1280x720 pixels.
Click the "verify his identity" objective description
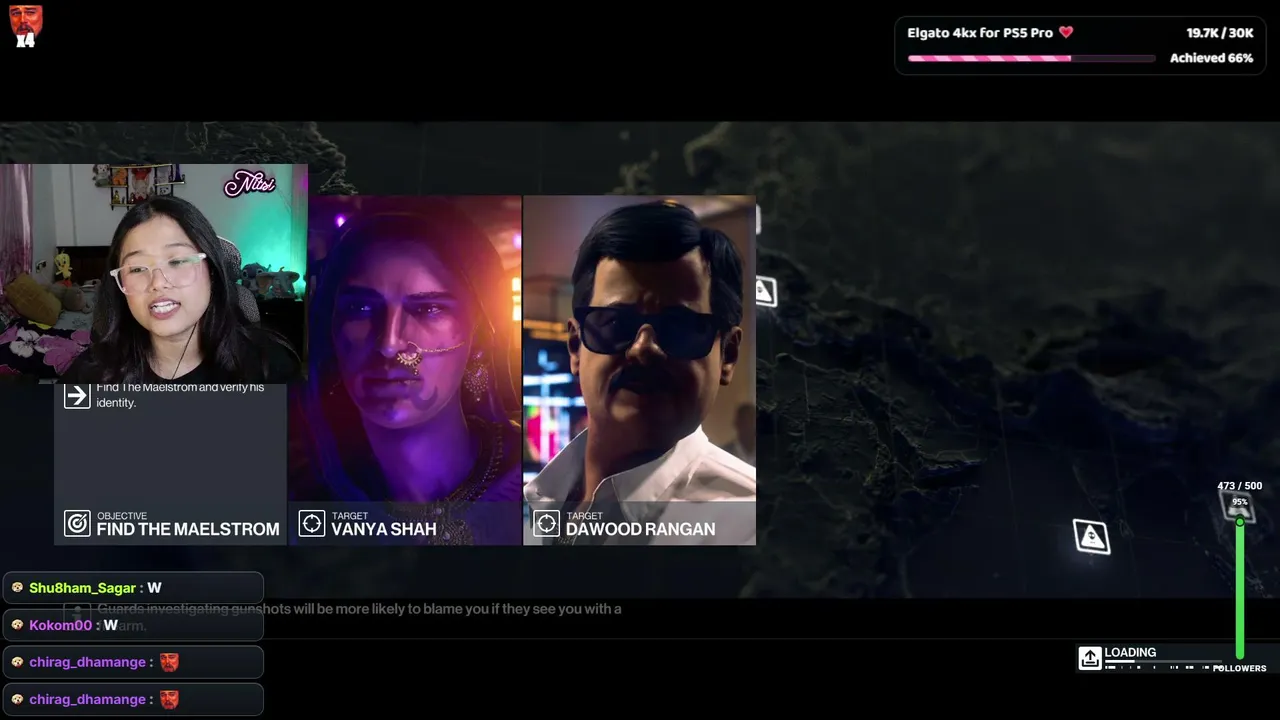coord(180,395)
